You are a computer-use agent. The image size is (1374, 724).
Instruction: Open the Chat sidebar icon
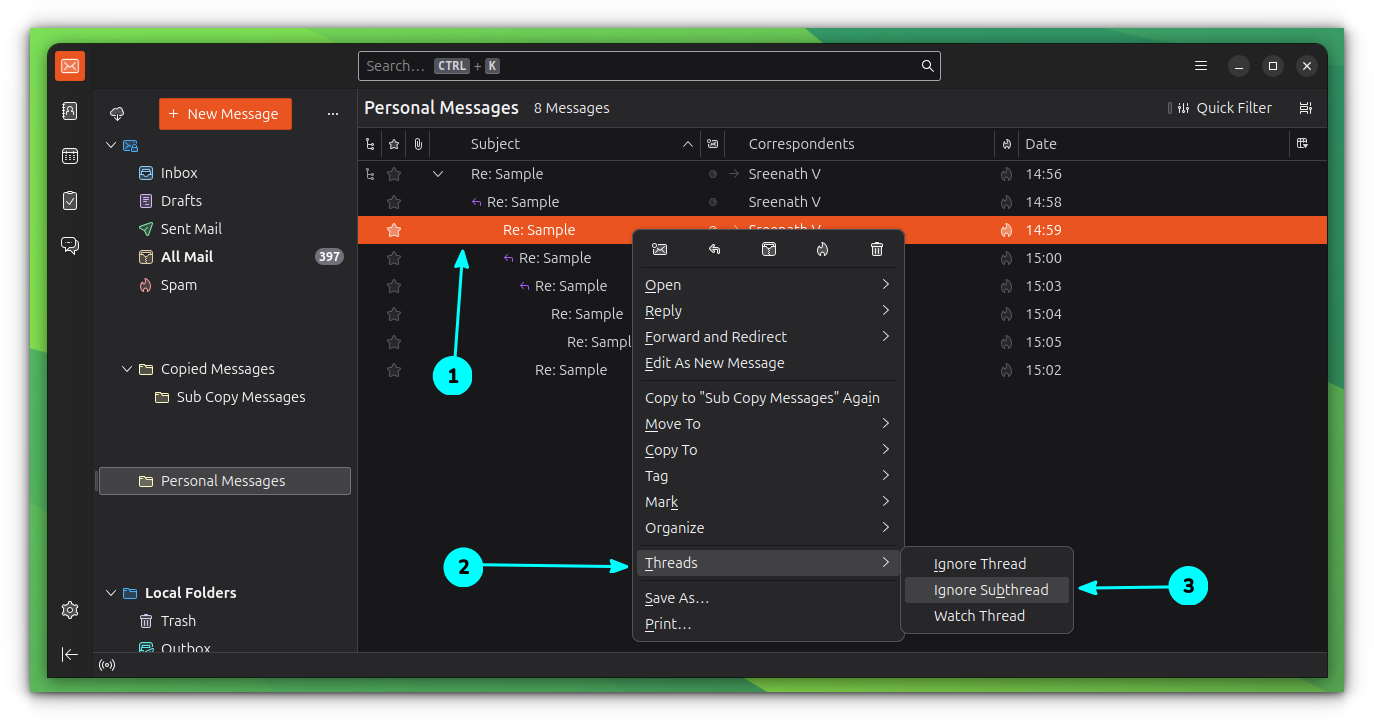[70, 245]
